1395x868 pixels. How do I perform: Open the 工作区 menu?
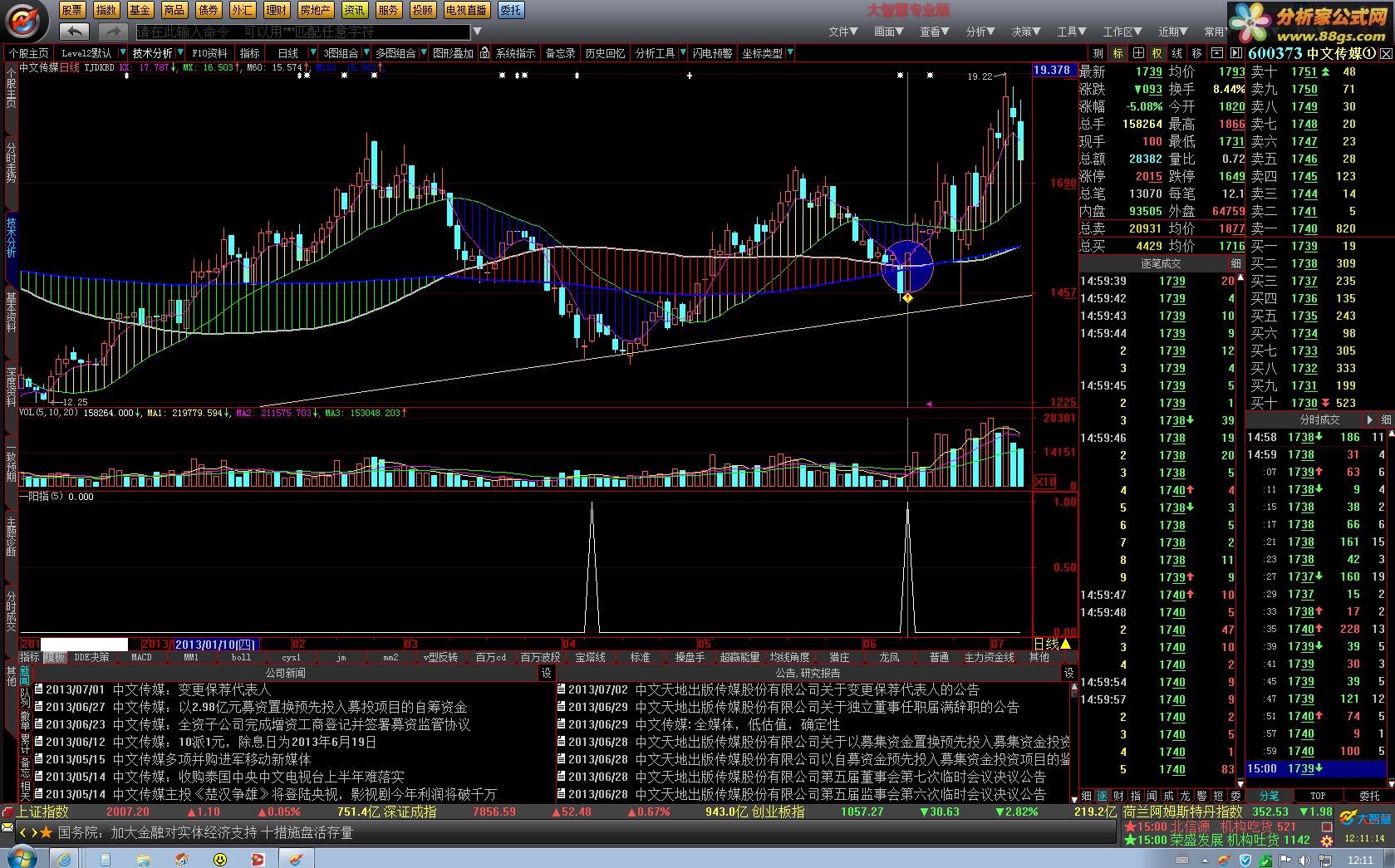(1122, 32)
